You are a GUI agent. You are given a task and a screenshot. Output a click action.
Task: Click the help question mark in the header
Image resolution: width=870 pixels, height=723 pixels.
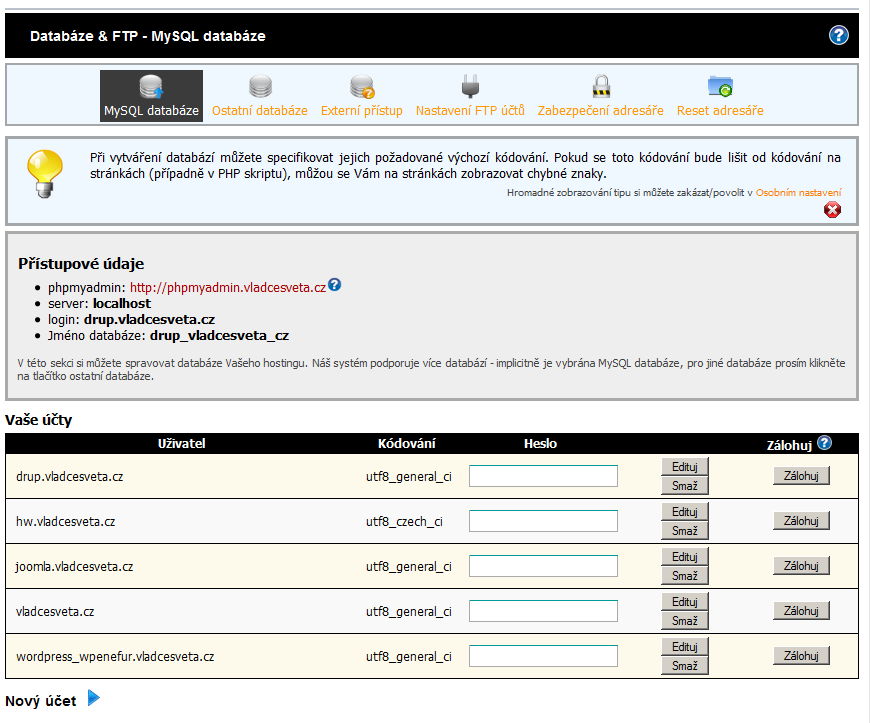[838, 35]
